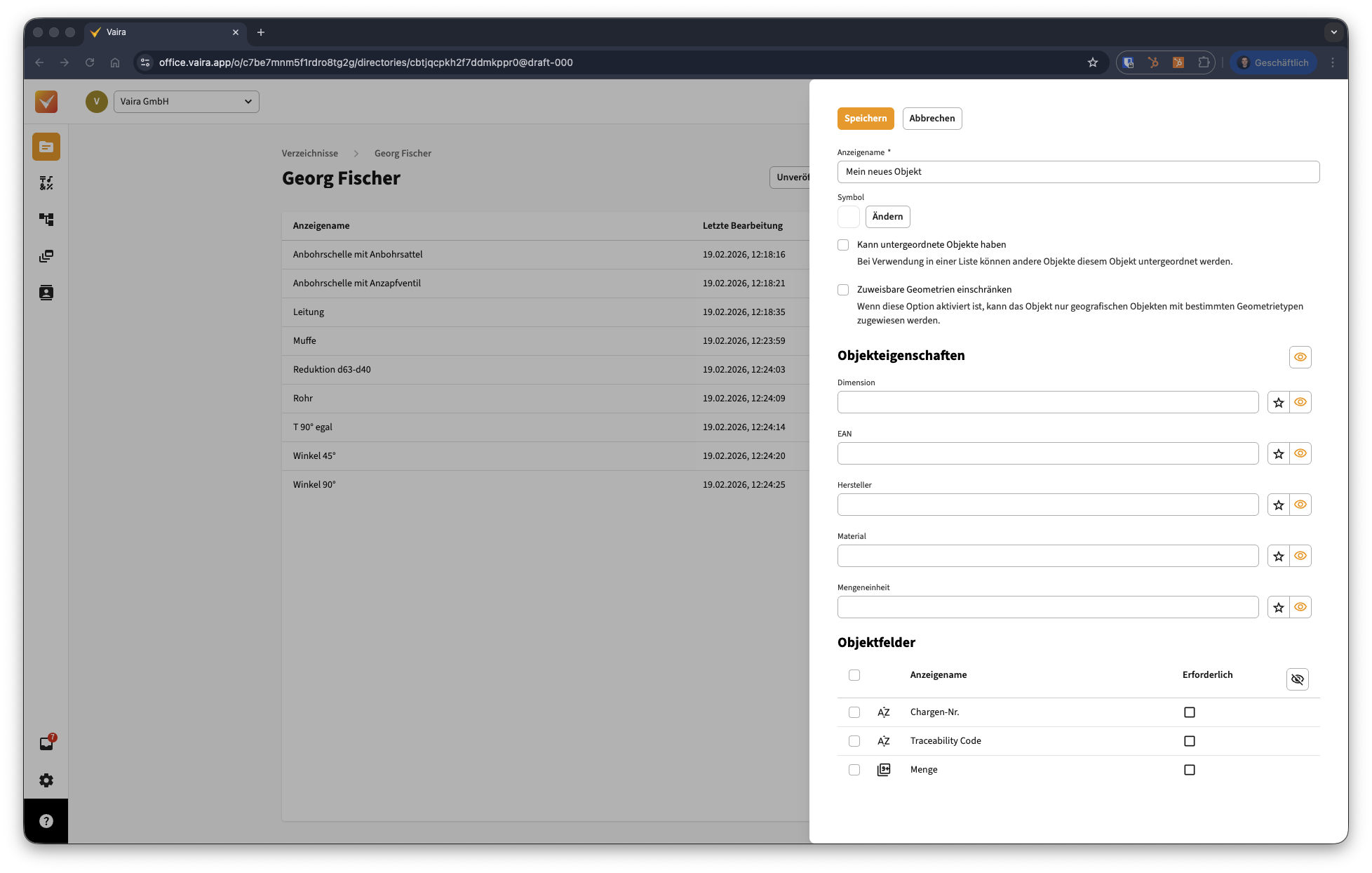Click the hierarchy tree icon in sidebar
Image resolution: width=1372 pixels, height=873 pixels.
pos(46,220)
